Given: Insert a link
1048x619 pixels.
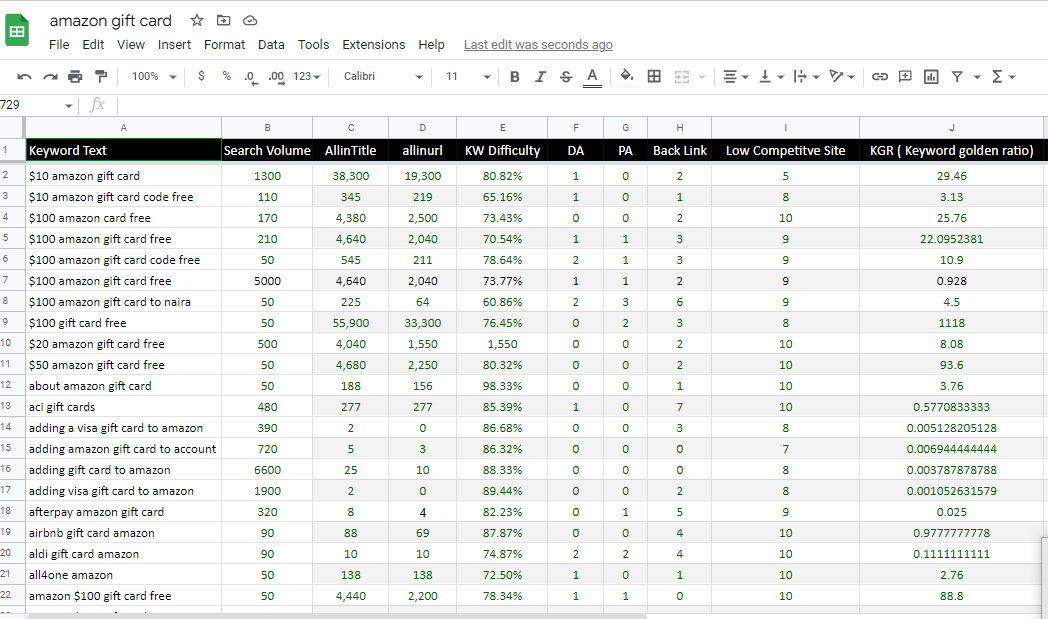Looking at the screenshot, I should click(x=880, y=77).
